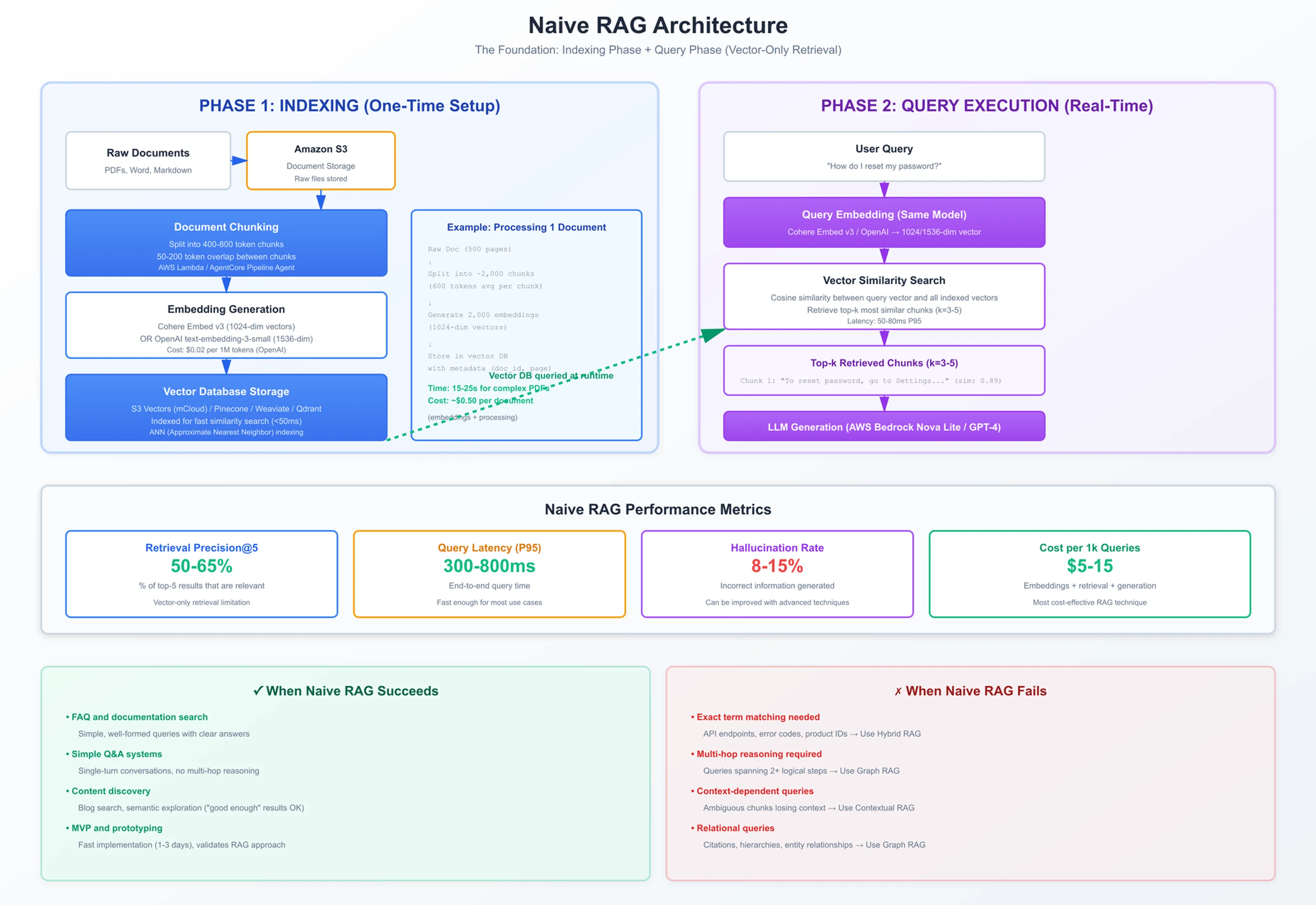Click the Latency: 50-80ms P95 text
This screenshot has height=905, width=1316.
tap(884, 321)
